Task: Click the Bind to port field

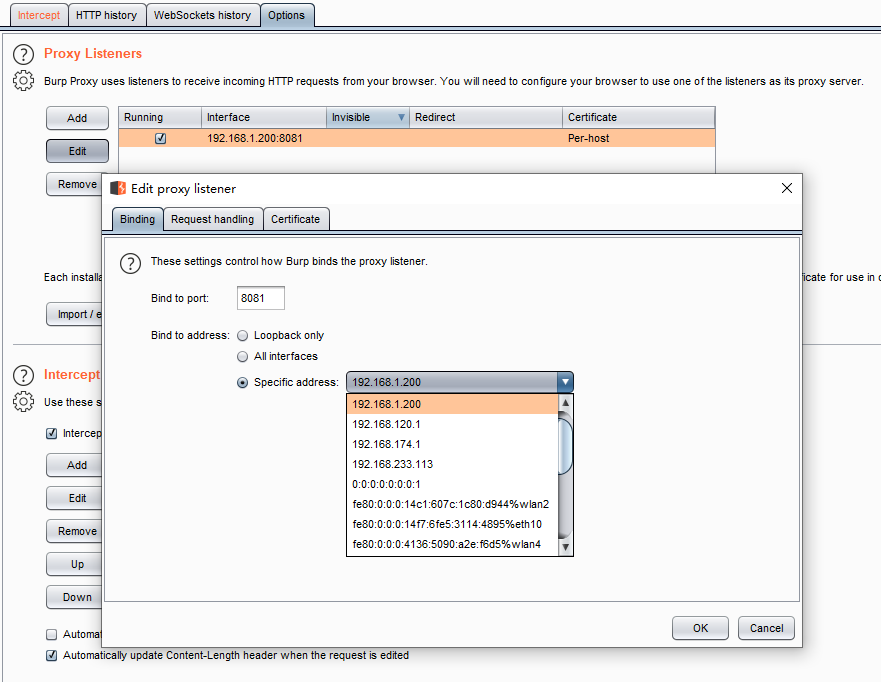Action: pos(261,298)
